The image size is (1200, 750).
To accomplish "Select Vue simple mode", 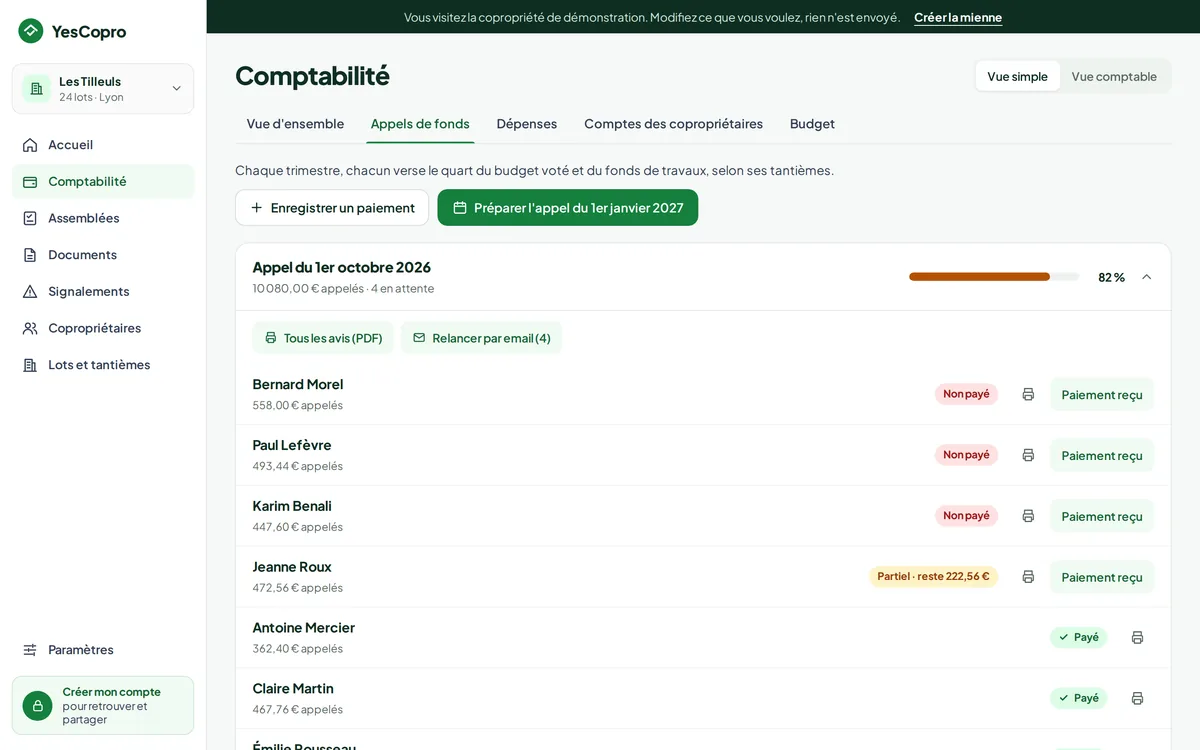I will pyautogui.click(x=1017, y=76).
